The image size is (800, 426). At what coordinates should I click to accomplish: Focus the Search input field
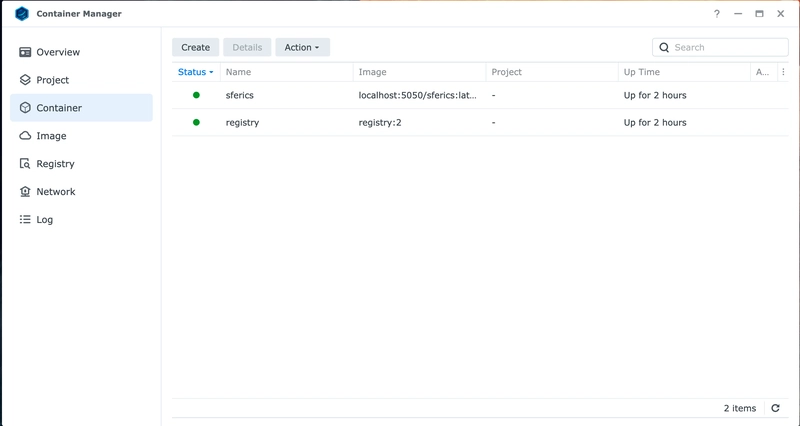point(728,47)
